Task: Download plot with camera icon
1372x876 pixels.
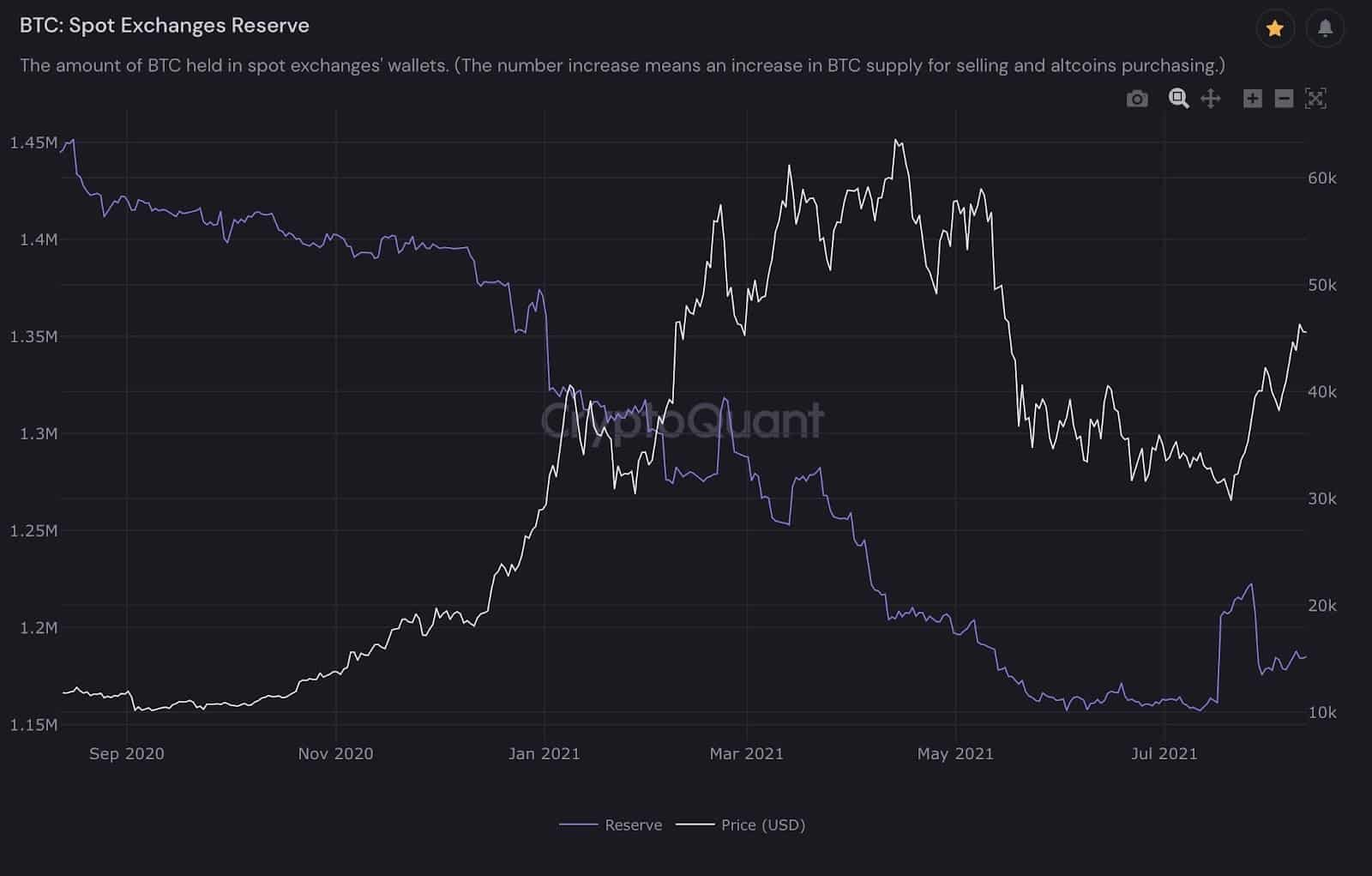Action: [1137, 99]
